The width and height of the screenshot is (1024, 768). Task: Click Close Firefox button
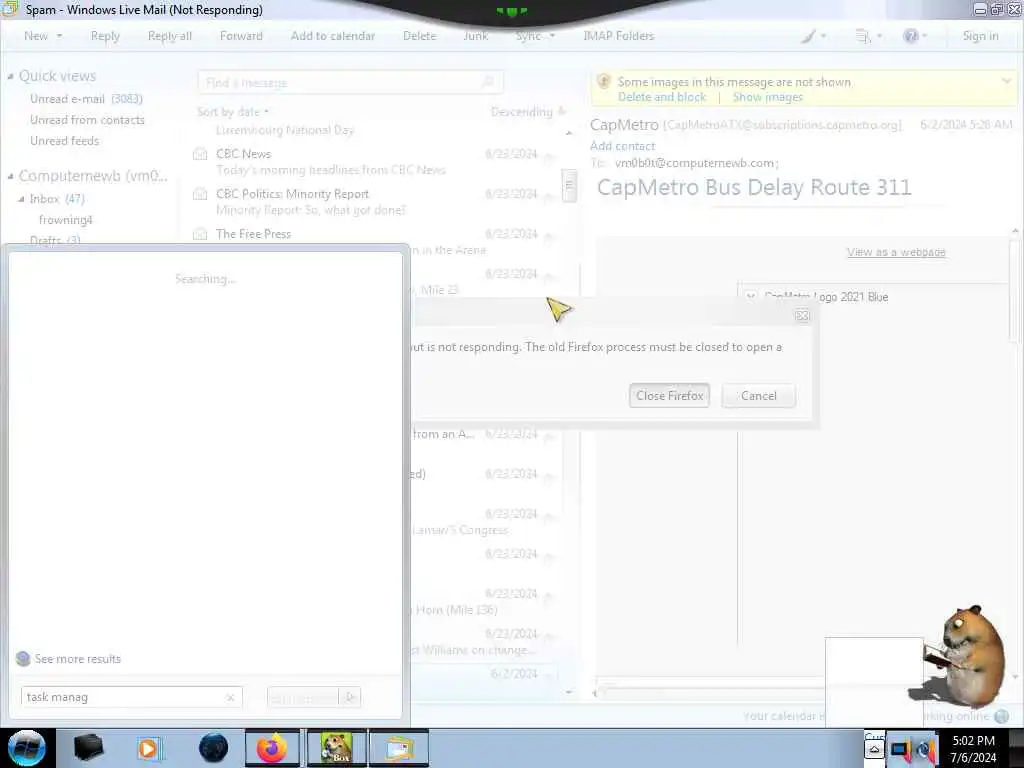pos(669,396)
